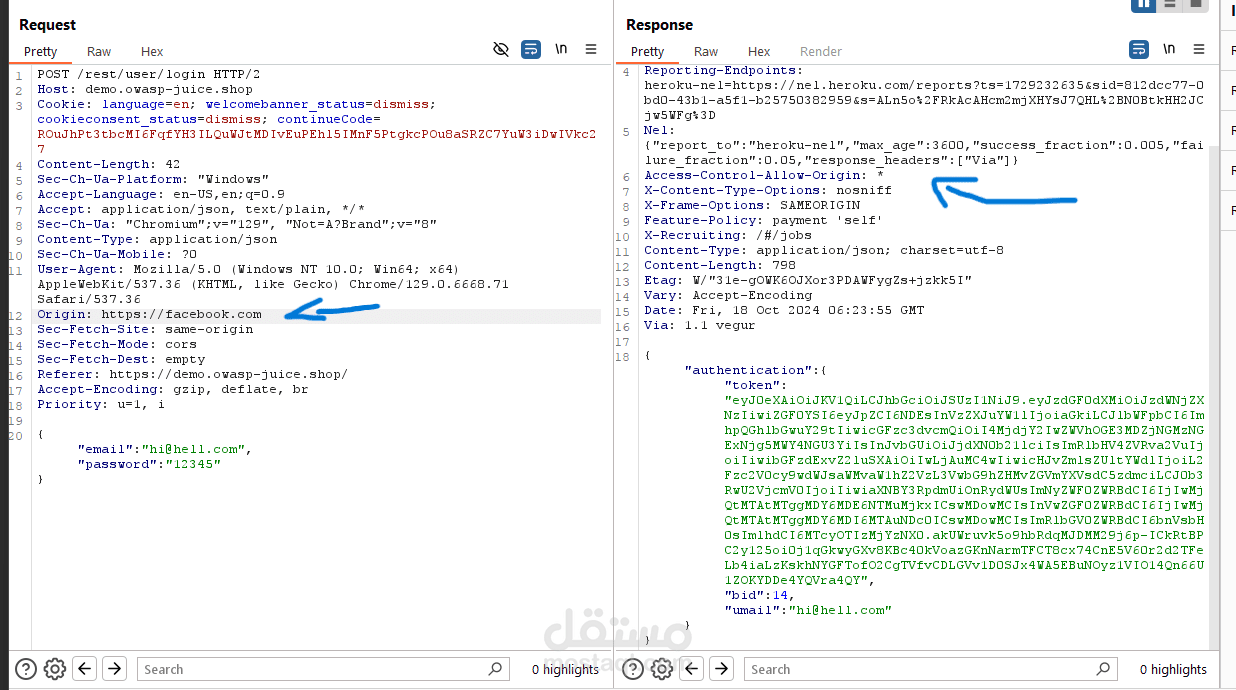Select side-by-side layout icon
Image resolution: width=1236 pixels, height=690 pixels.
(x=1144, y=4)
